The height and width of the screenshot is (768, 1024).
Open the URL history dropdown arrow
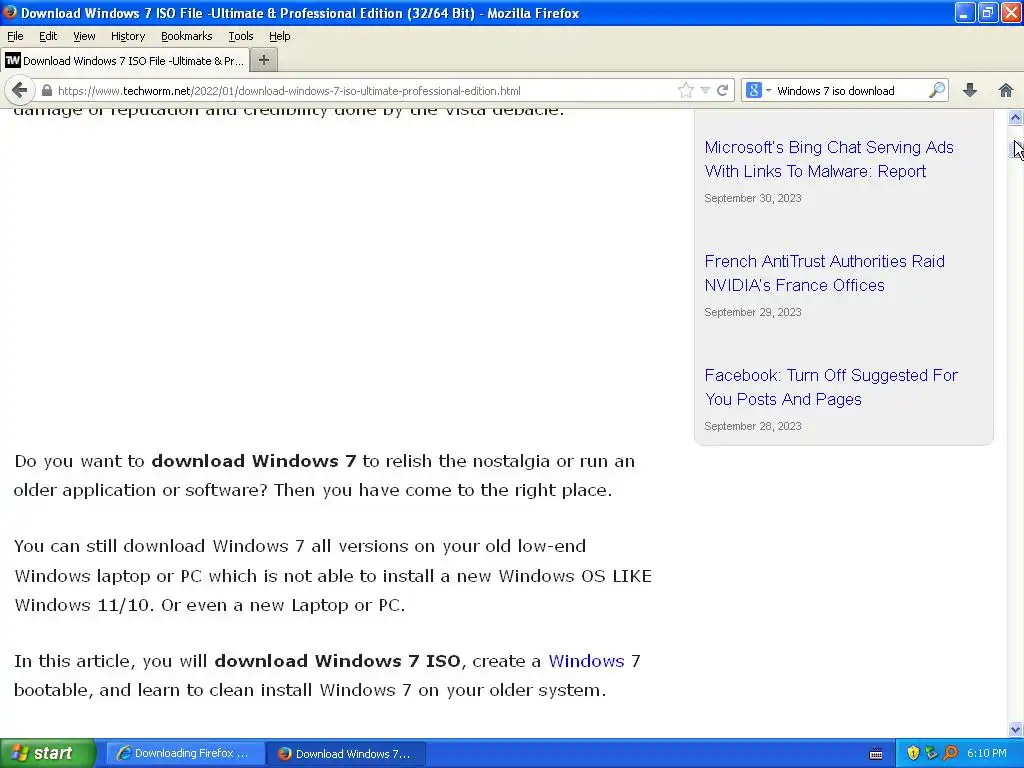(705, 91)
